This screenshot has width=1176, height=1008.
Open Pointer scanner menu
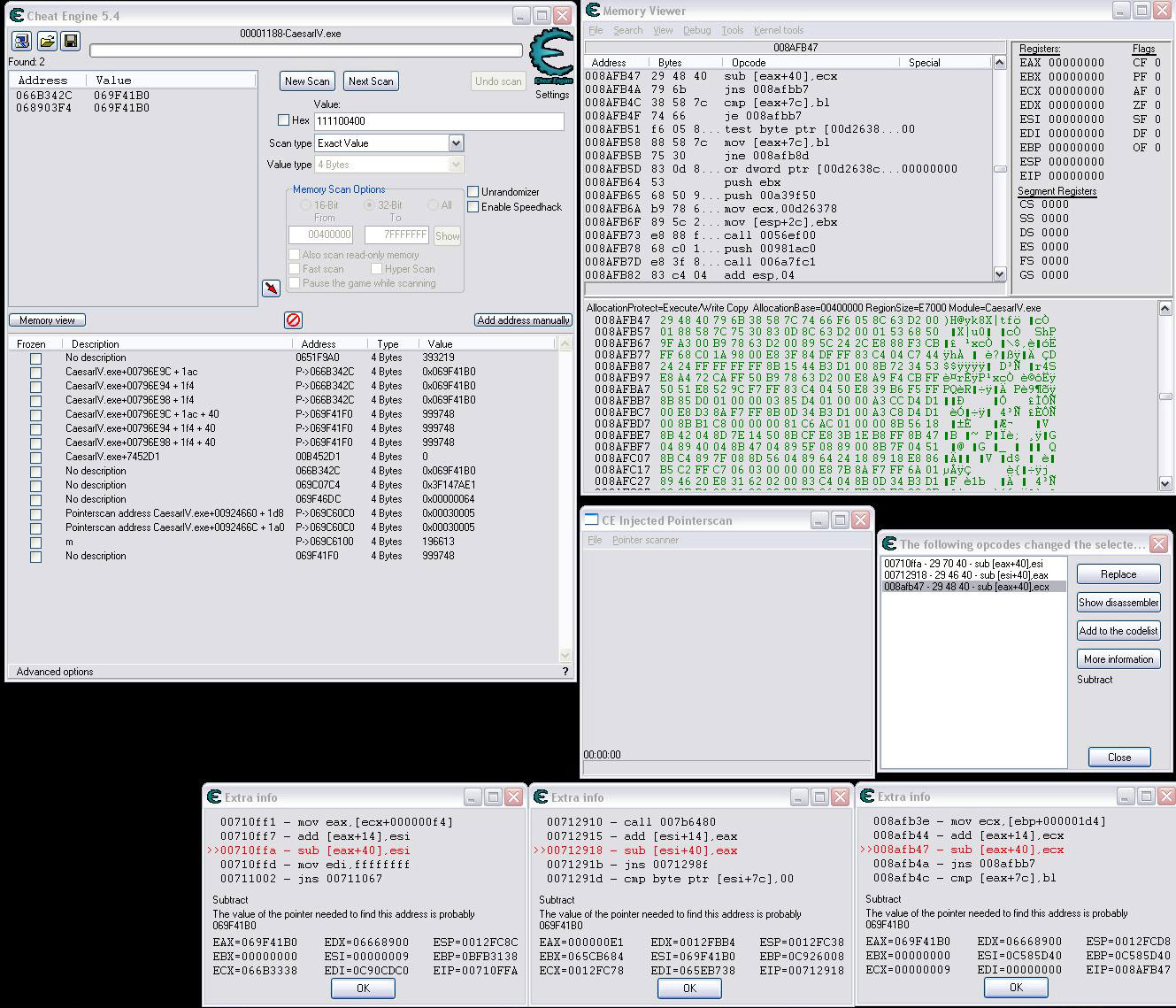(645, 540)
